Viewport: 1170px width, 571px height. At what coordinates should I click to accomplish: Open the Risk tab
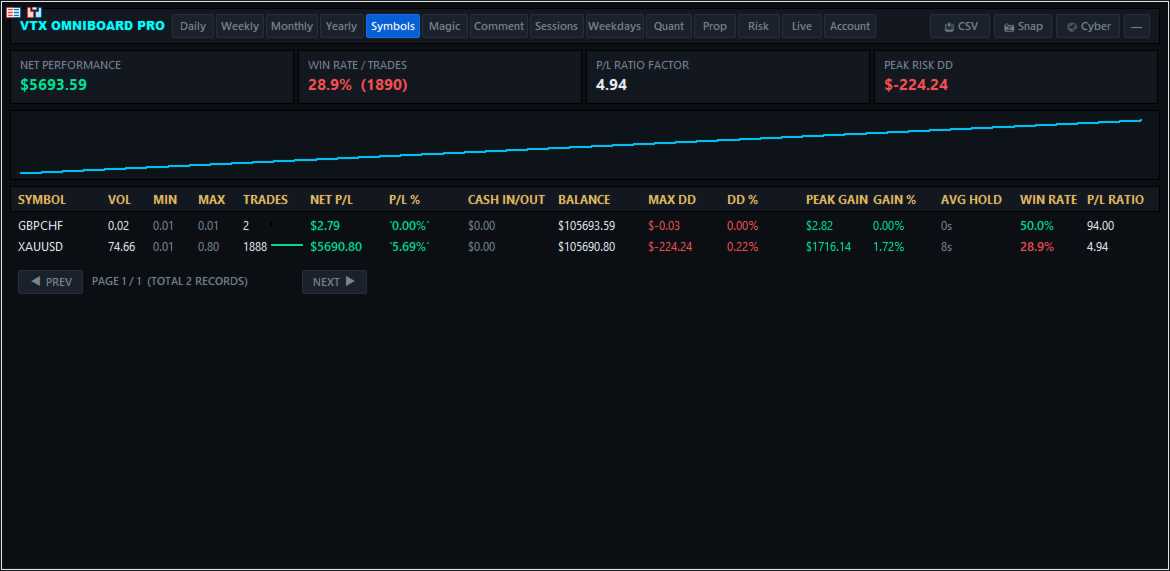758,26
